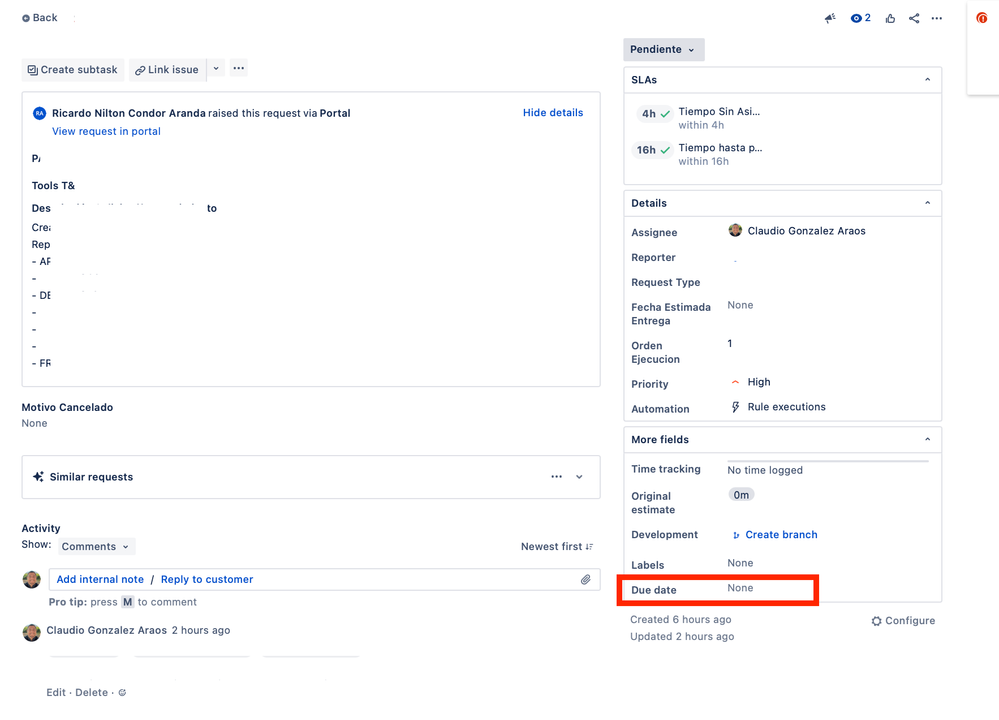
Task: Open the top-right more actions menu
Action: pyautogui.click(x=937, y=18)
